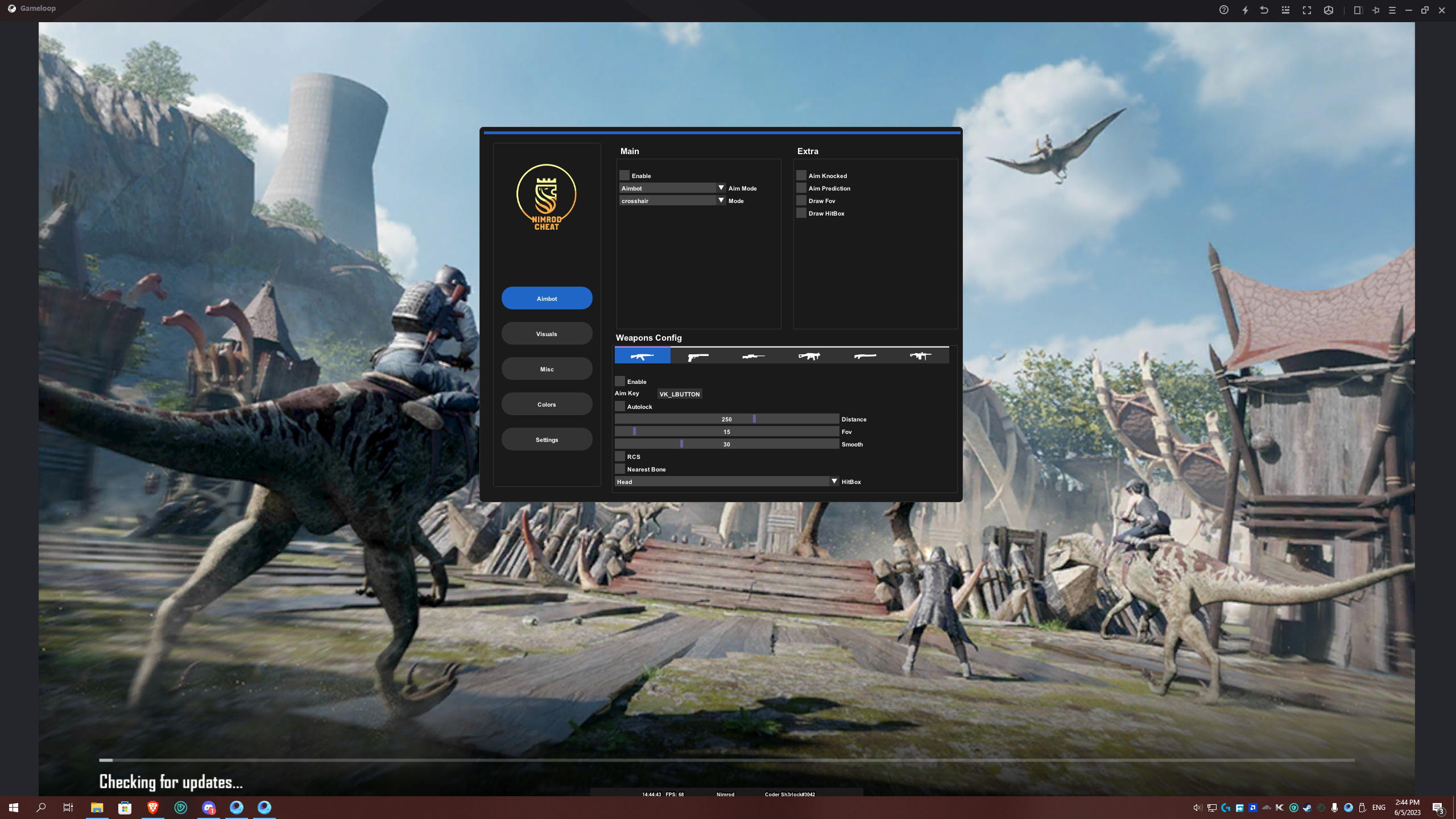This screenshot has height=819, width=1456.
Task: Click the cube icon in Gameloop title bar
Action: [x=1329, y=10]
